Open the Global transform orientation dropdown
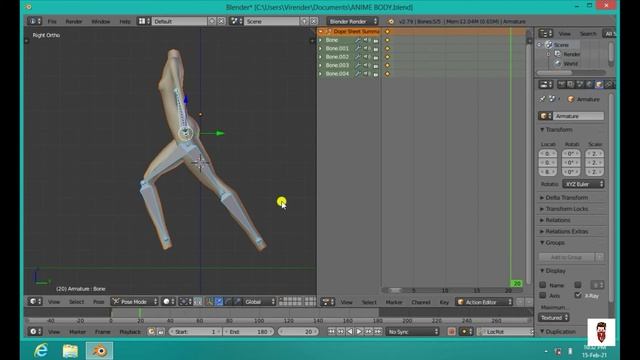 click(260, 302)
